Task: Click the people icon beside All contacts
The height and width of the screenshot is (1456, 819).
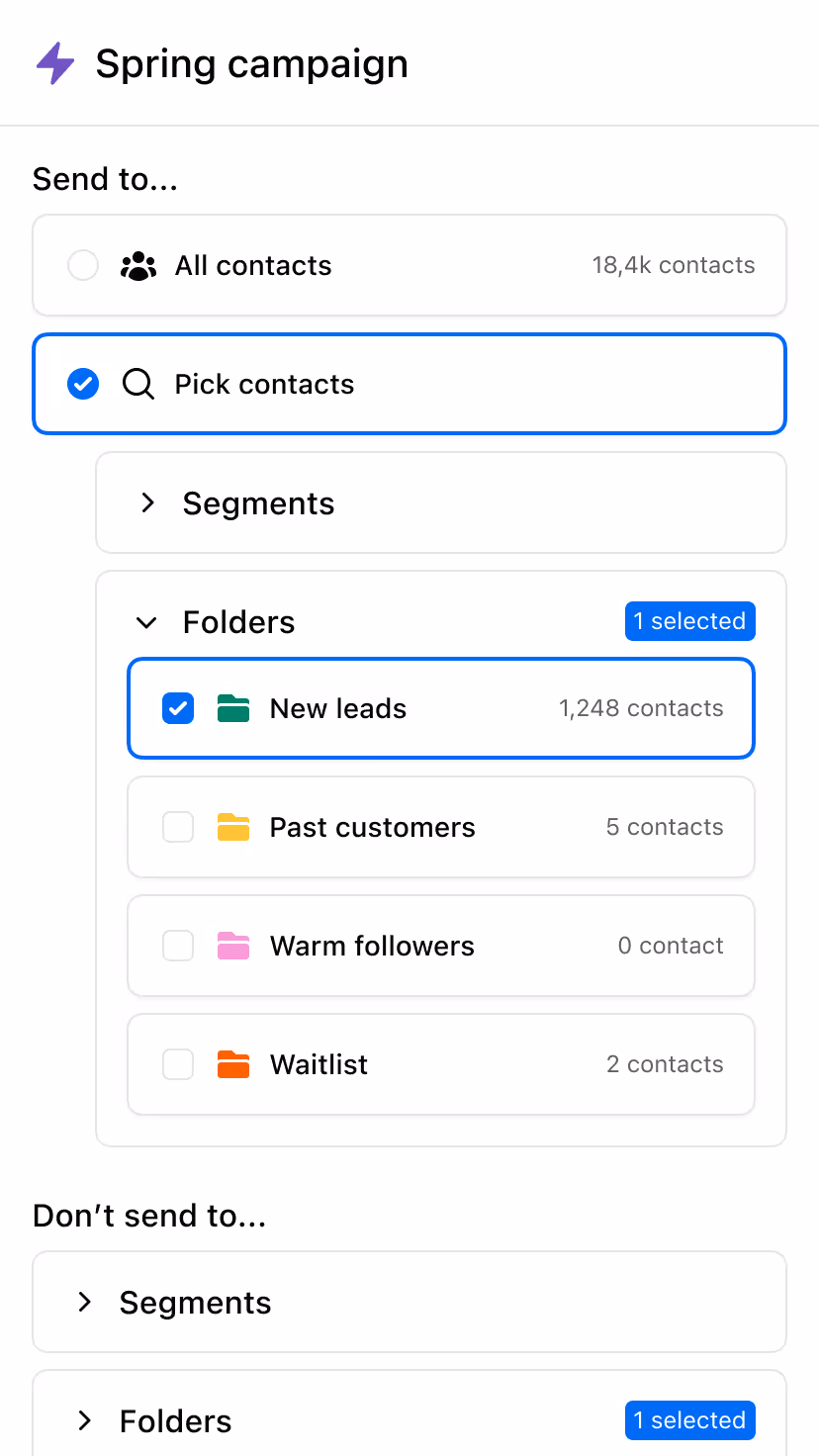Action: pos(139,264)
